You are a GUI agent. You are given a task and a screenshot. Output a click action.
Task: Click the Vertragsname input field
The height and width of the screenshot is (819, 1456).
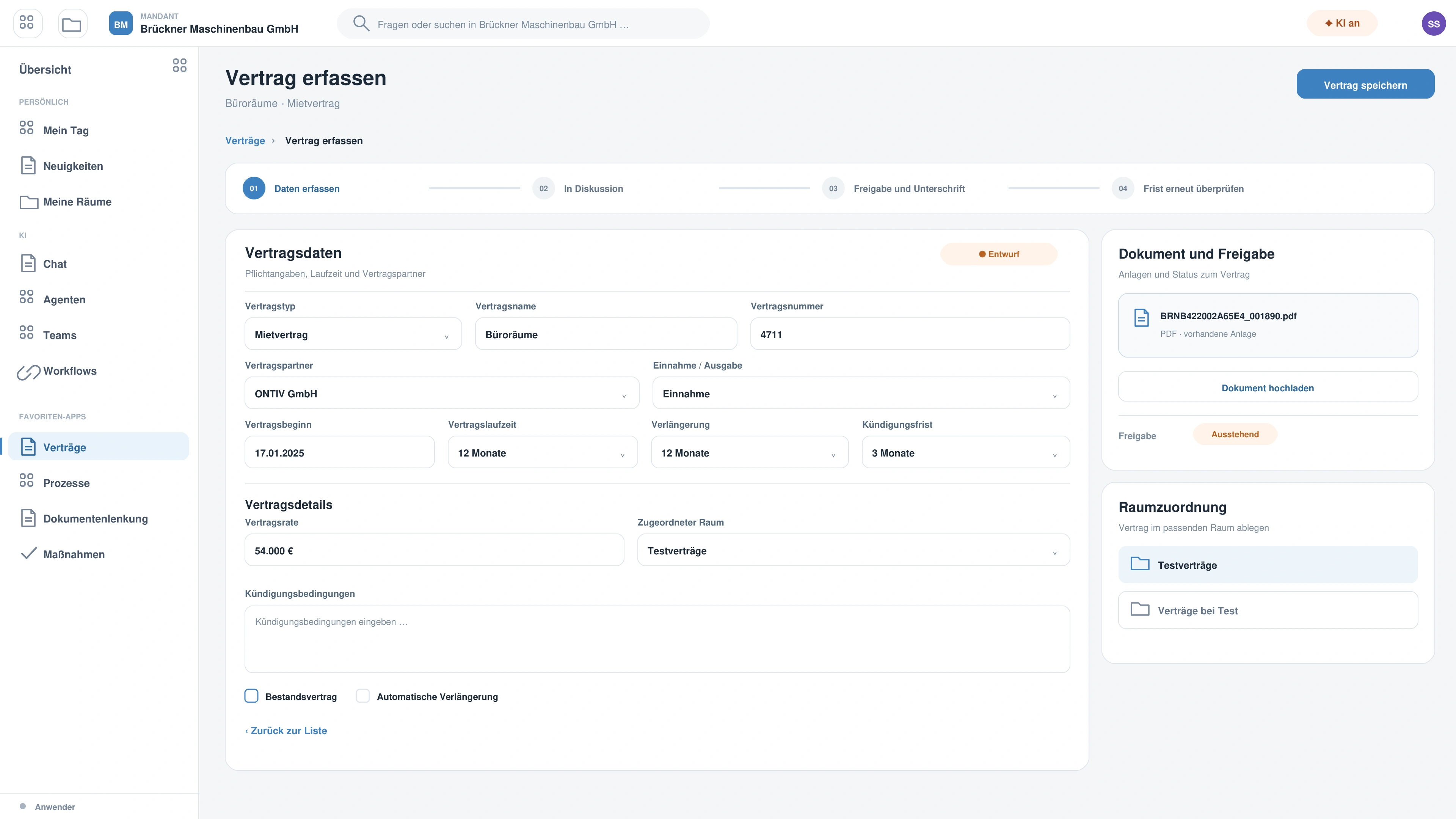606,334
